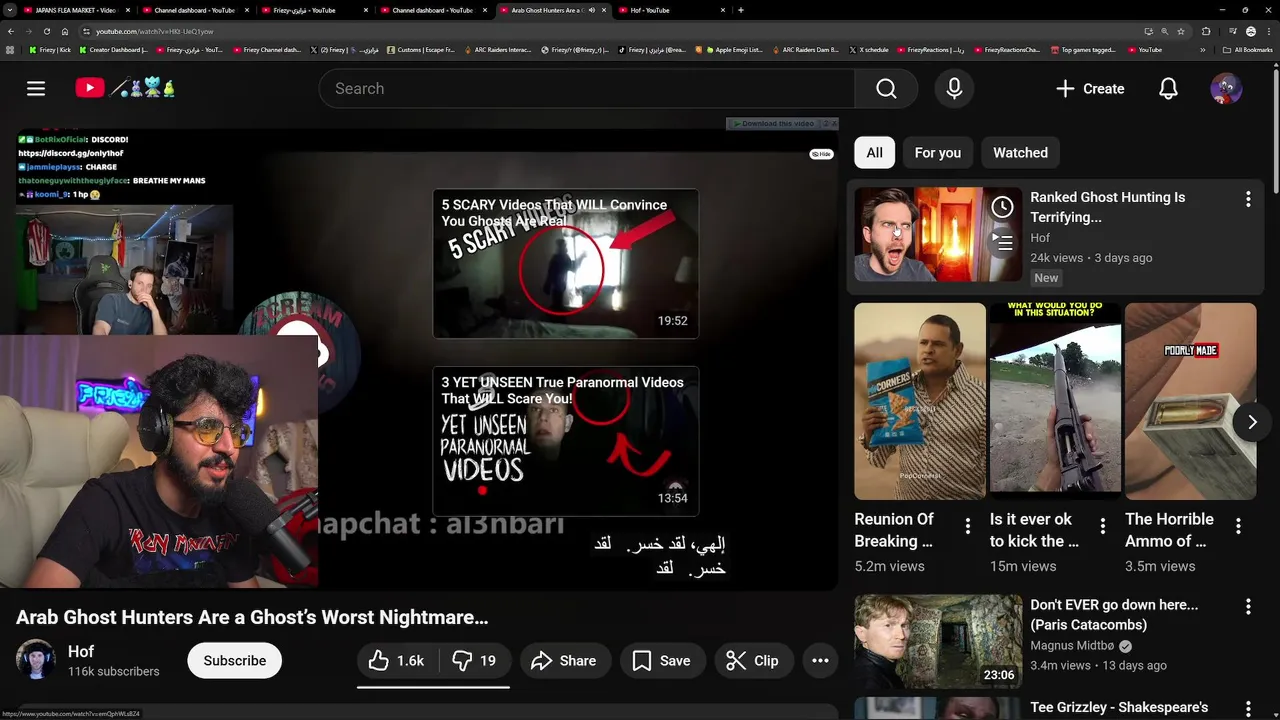Mute the Arab Ghost Hunters browser tab
Viewport: 1280px width, 720px height.
[592, 10]
